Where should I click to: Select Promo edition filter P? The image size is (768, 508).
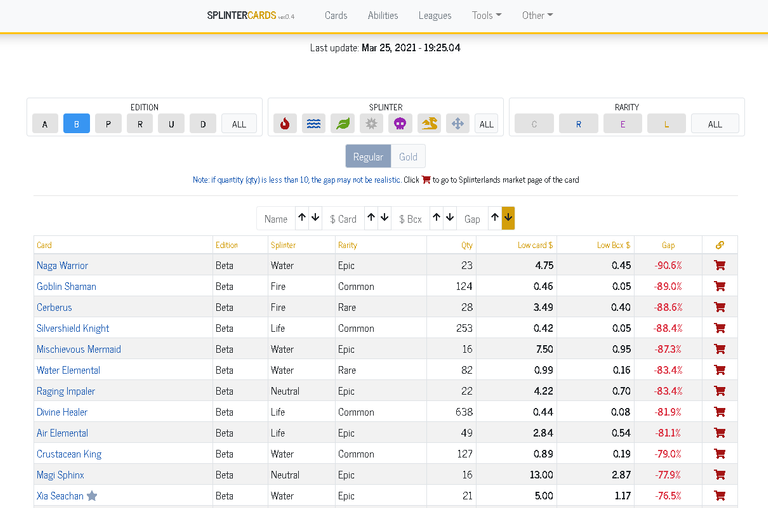coord(108,124)
